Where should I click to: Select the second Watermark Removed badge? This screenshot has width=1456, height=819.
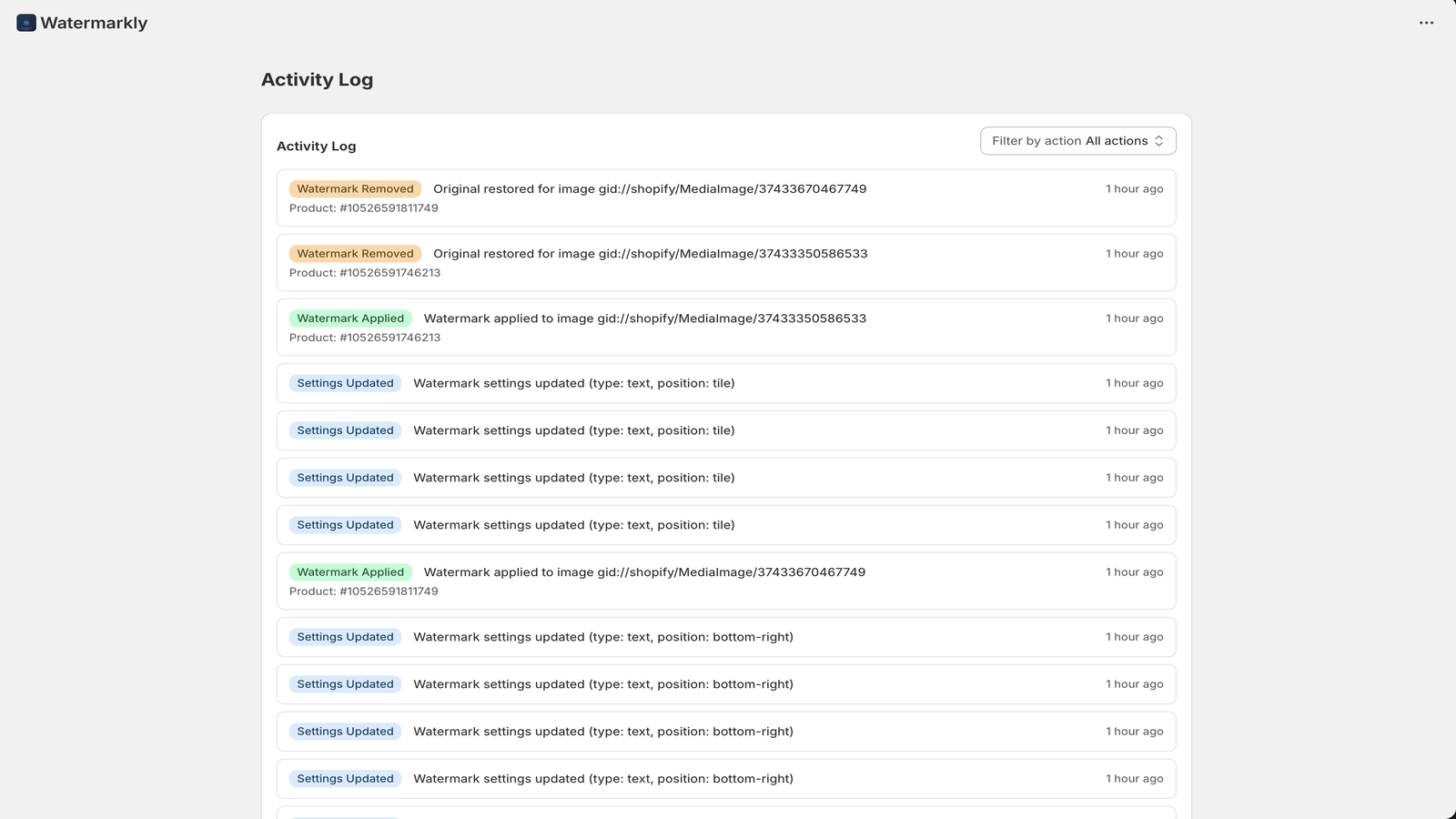[355, 254]
